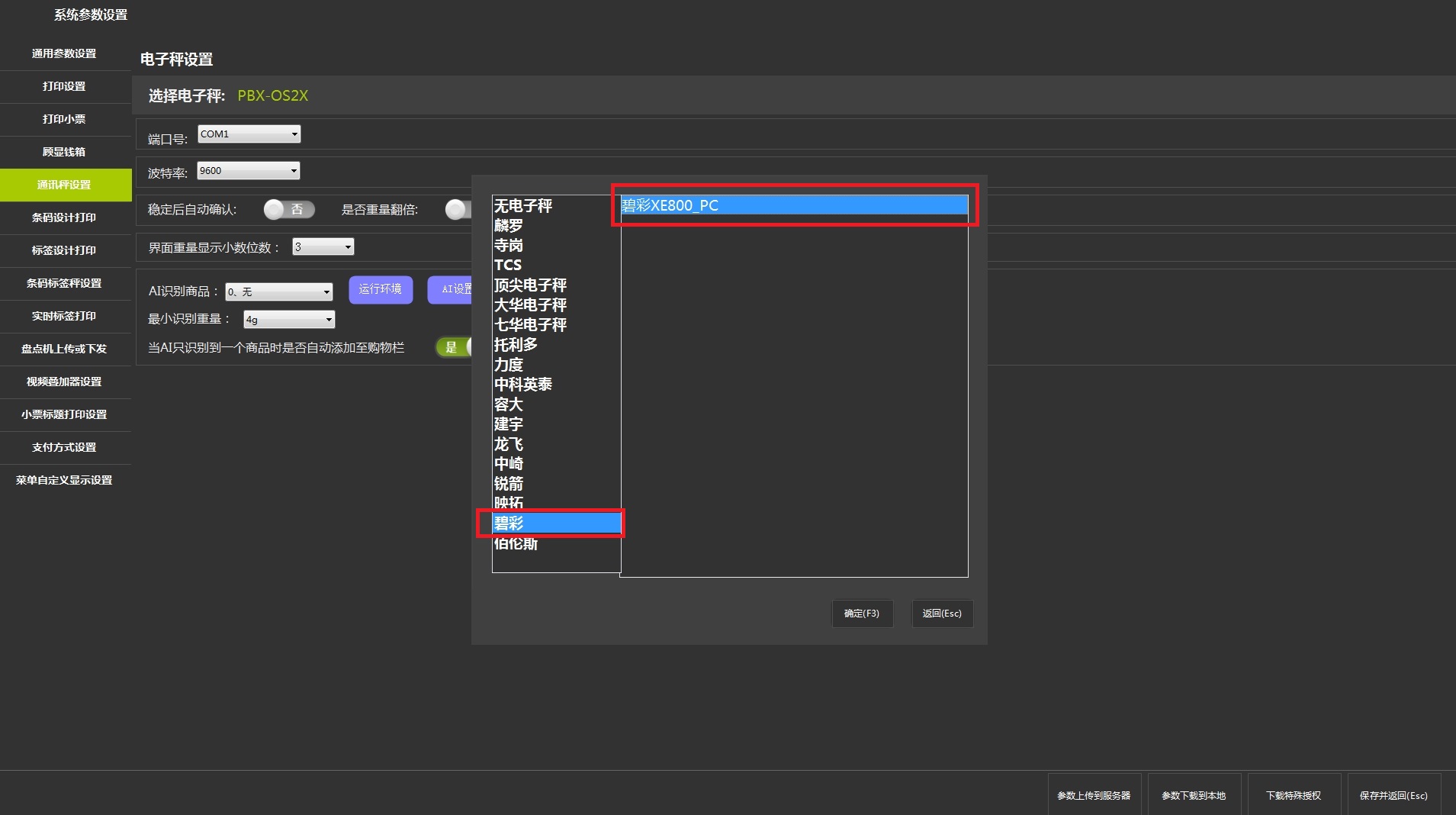Expand the 界面重量显示小数位数 dropdown
The height and width of the screenshot is (815, 1456).
pyautogui.click(x=323, y=247)
